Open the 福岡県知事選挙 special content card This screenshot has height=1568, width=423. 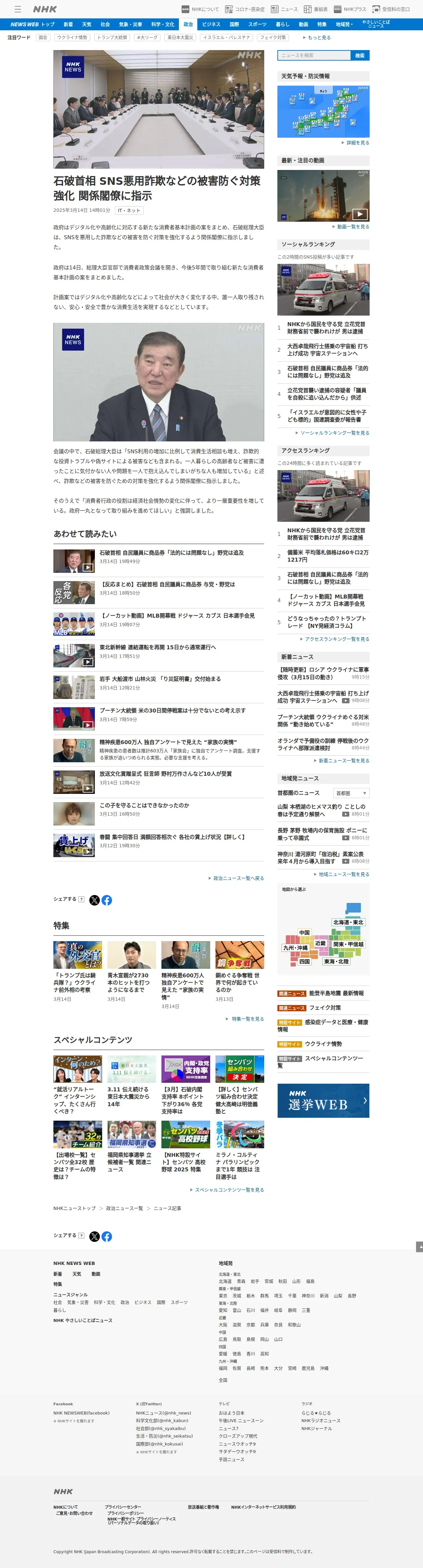click(131, 1147)
